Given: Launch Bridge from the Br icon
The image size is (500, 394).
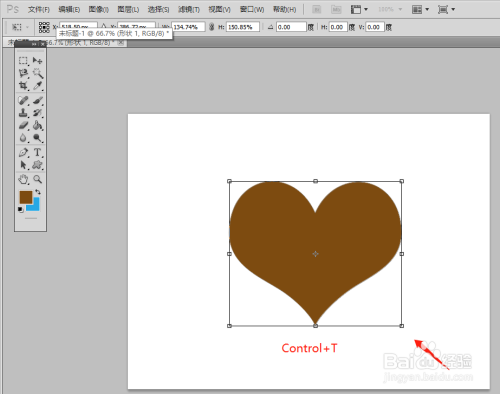Looking at the screenshot, I should [316, 9].
